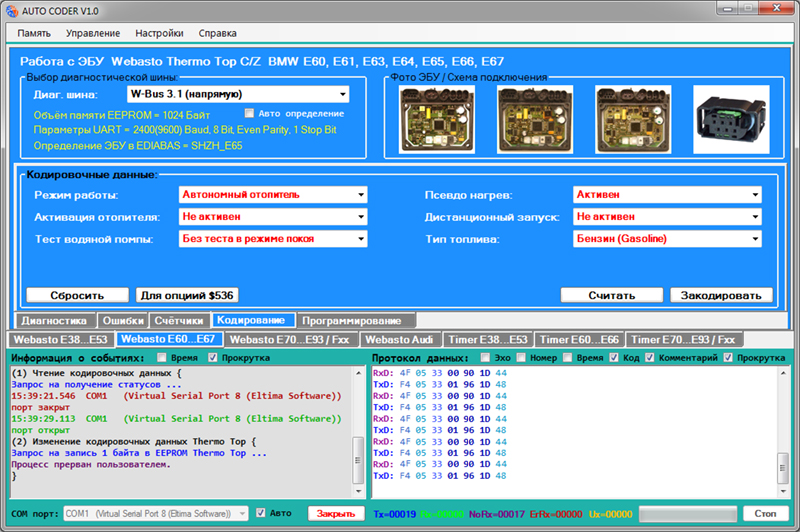Open the Справка menu
This screenshot has height=532, width=800.
[x=217, y=33]
